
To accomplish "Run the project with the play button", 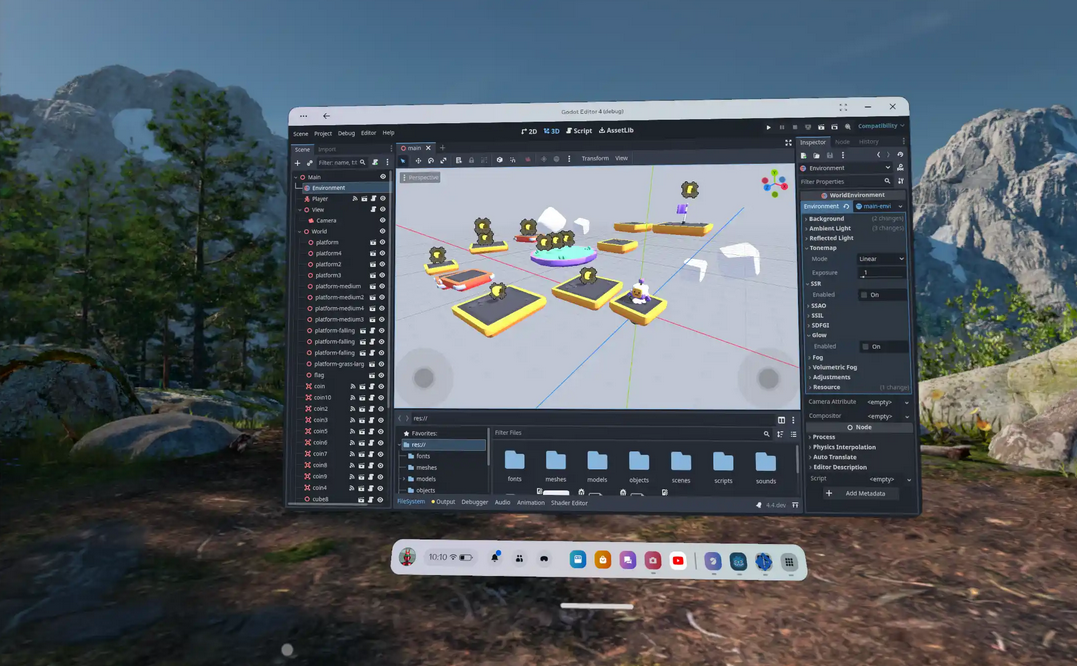I will pyautogui.click(x=768, y=127).
